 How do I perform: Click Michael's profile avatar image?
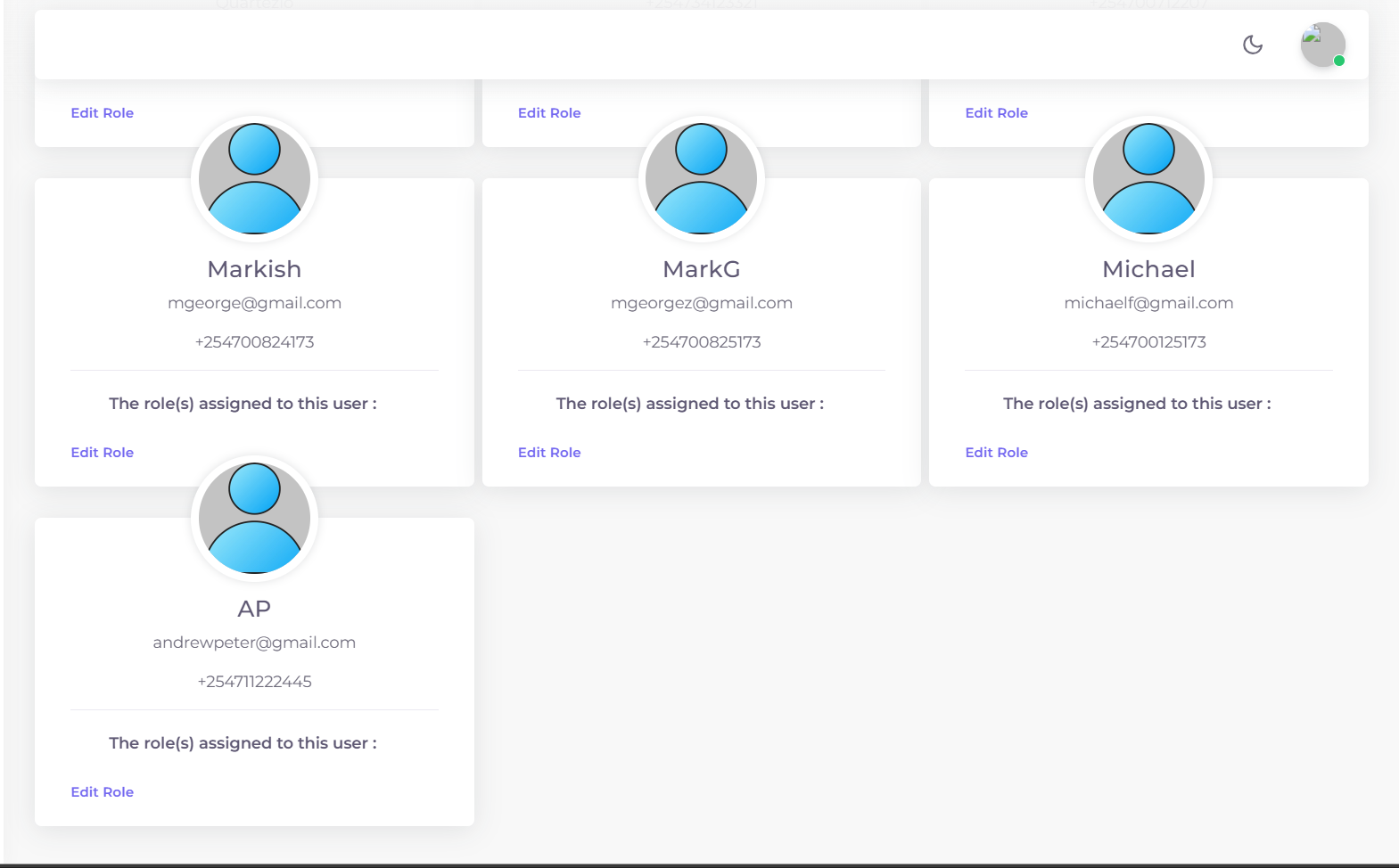coord(1148,178)
